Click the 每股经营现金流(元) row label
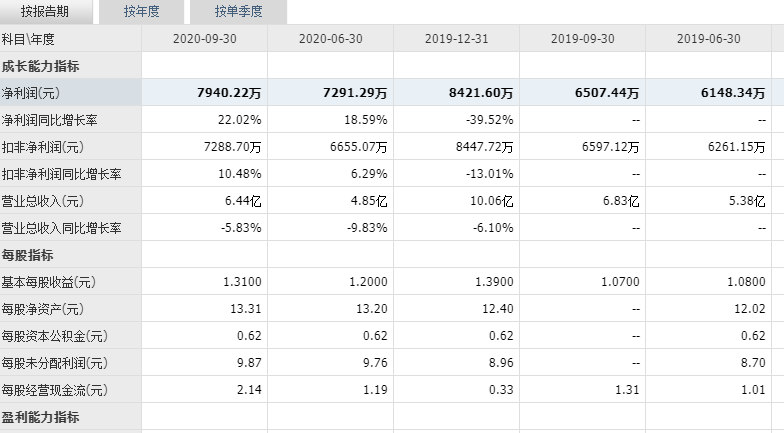Screen dimensions: 784x433 (54, 390)
